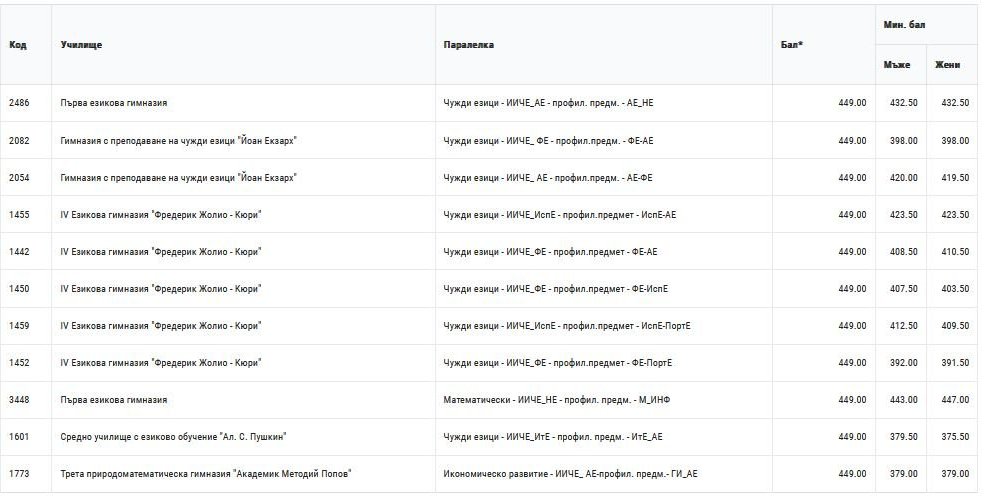The width and height of the screenshot is (985, 498).
Task: Select the ФЕ-АЕ class of IV Езикова гимназия
Action: coord(550,252)
